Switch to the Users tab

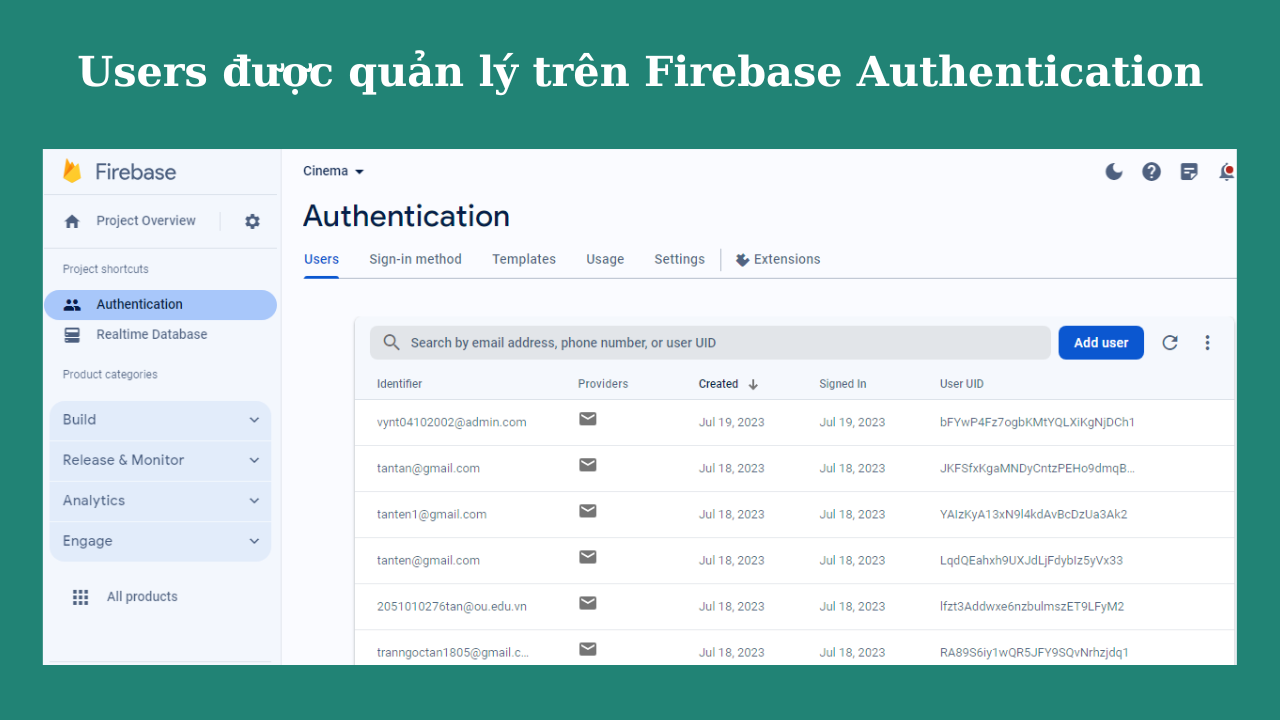pos(321,260)
